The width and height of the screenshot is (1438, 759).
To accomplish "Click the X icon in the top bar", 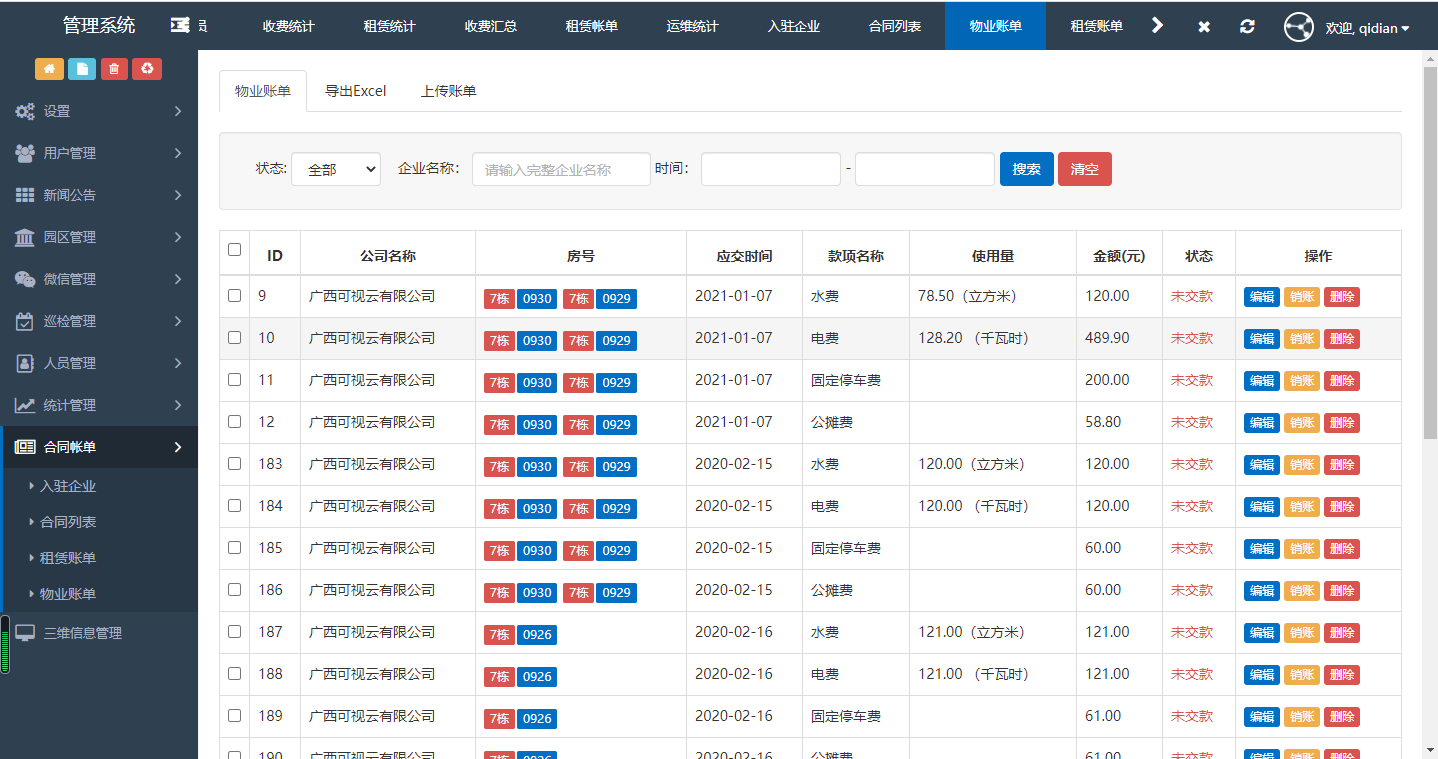I will [x=1204, y=26].
